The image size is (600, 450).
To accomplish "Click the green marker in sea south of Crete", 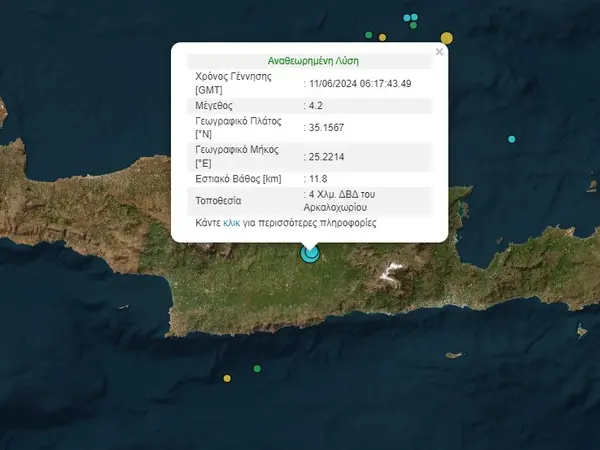I will [x=257, y=369].
